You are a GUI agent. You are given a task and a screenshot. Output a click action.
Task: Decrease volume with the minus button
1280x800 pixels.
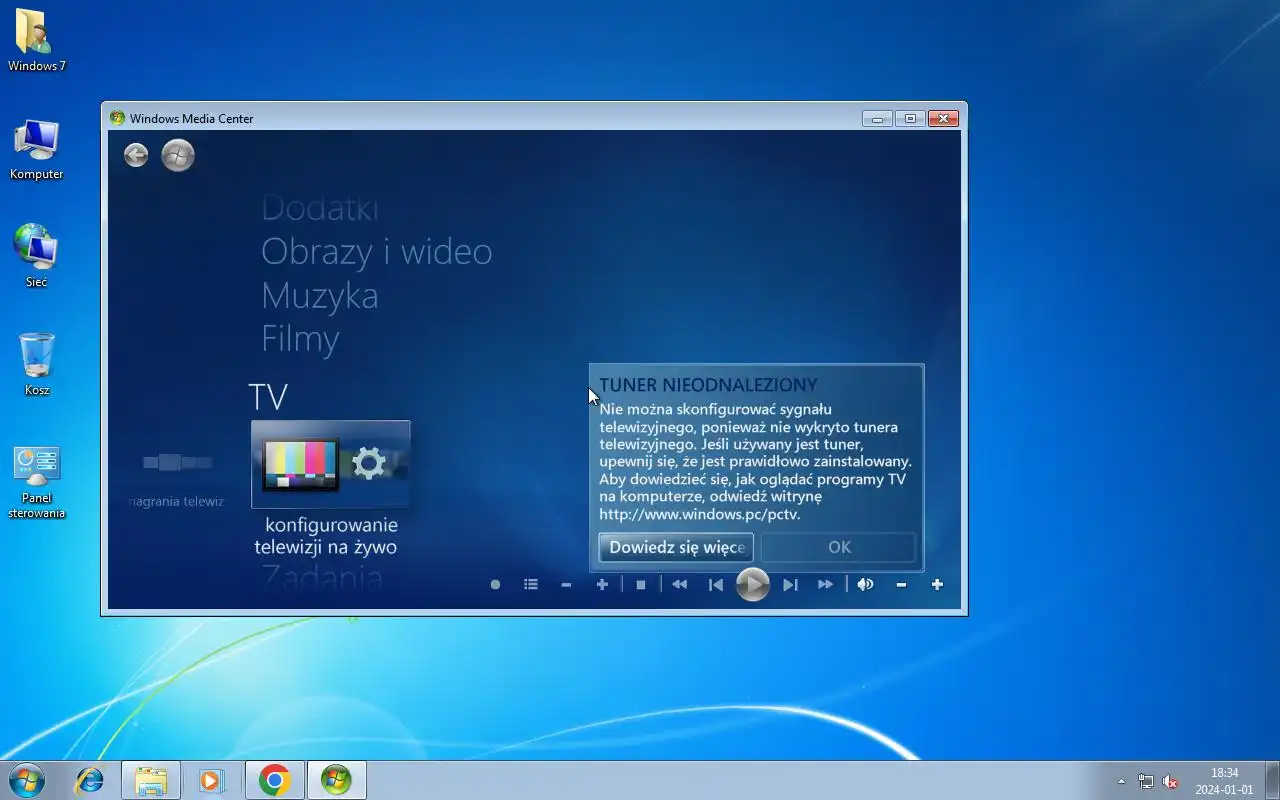point(901,585)
